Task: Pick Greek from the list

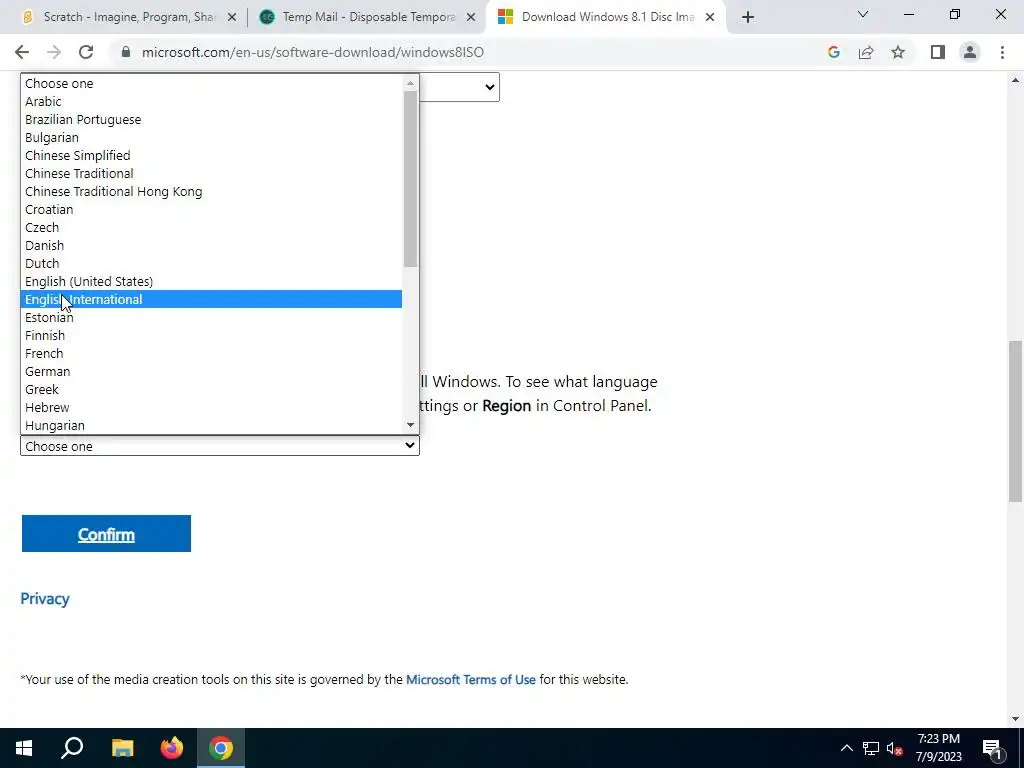Action: click(x=211, y=389)
